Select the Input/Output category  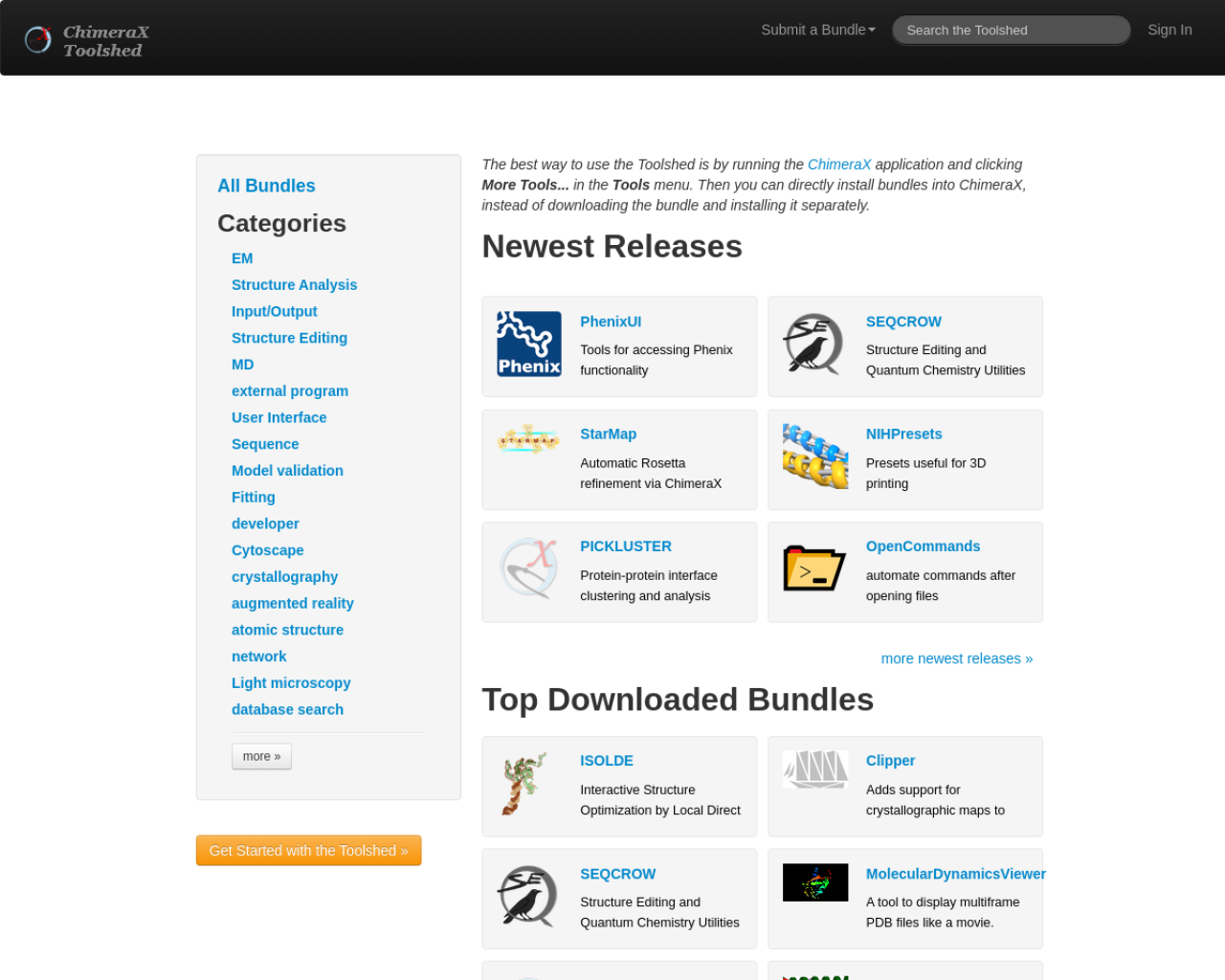(274, 311)
